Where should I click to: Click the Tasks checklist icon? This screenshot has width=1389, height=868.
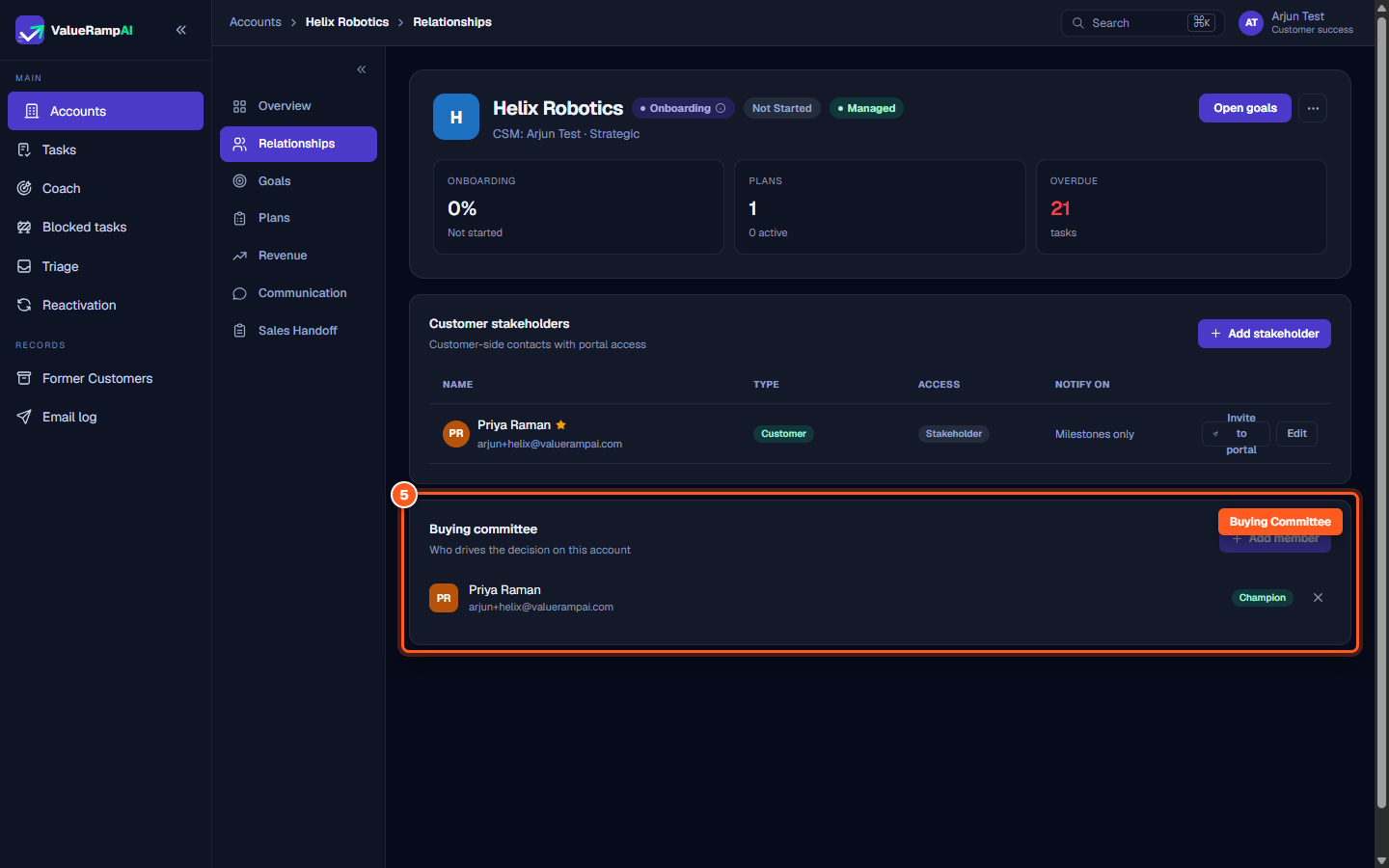(x=24, y=149)
